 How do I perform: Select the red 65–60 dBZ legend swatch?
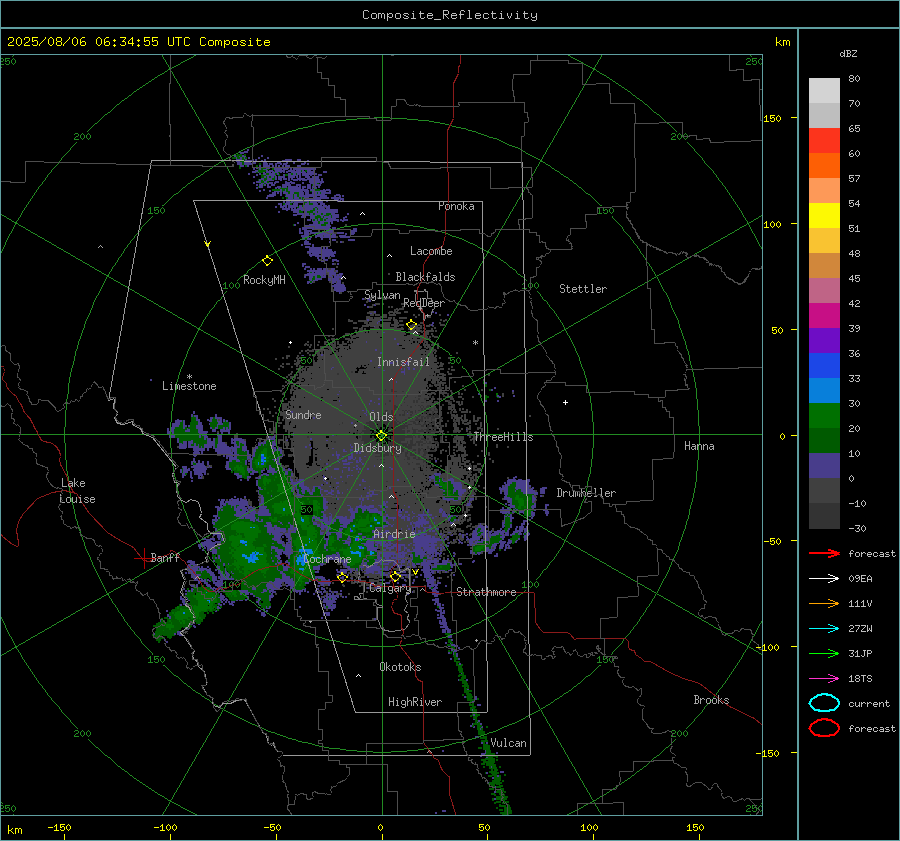[824, 140]
